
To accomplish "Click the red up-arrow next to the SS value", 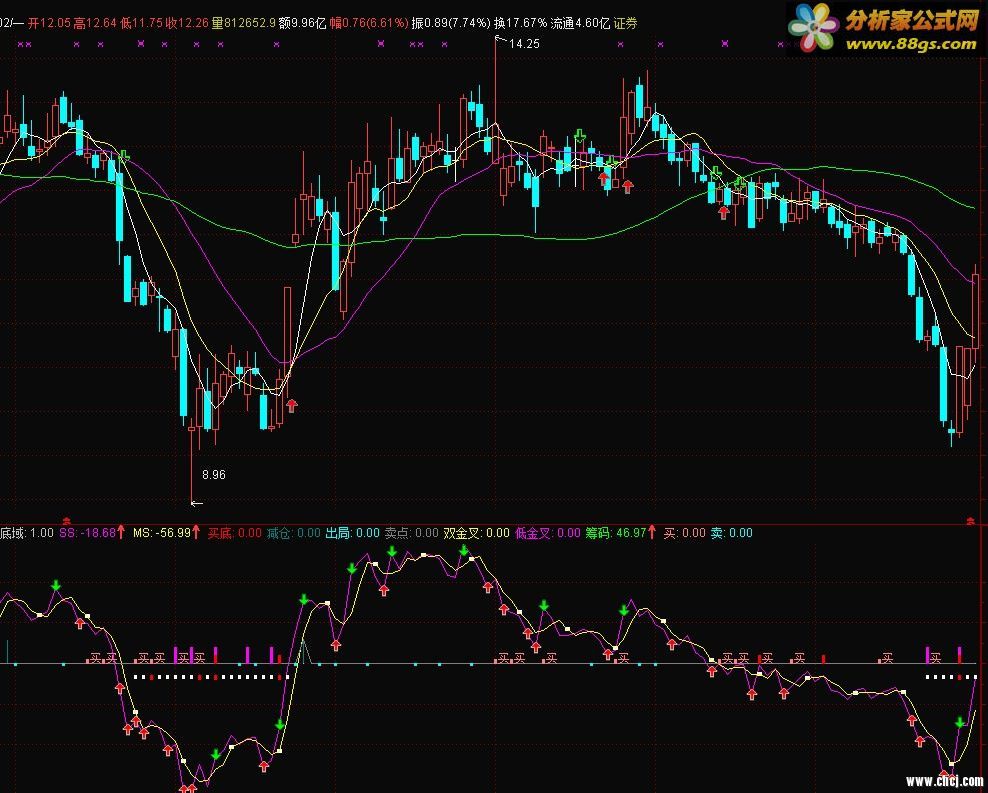I will pyautogui.click(x=121, y=532).
